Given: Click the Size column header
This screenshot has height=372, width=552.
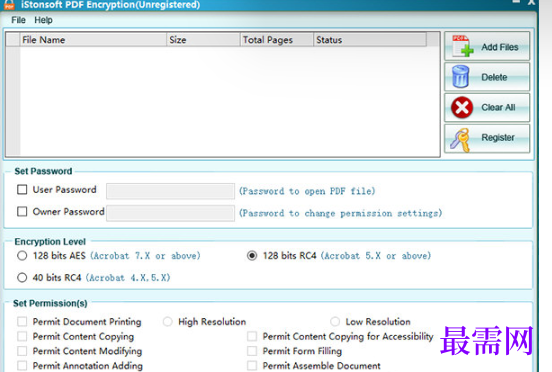Looking at the screenshot, I should [203, 40].
